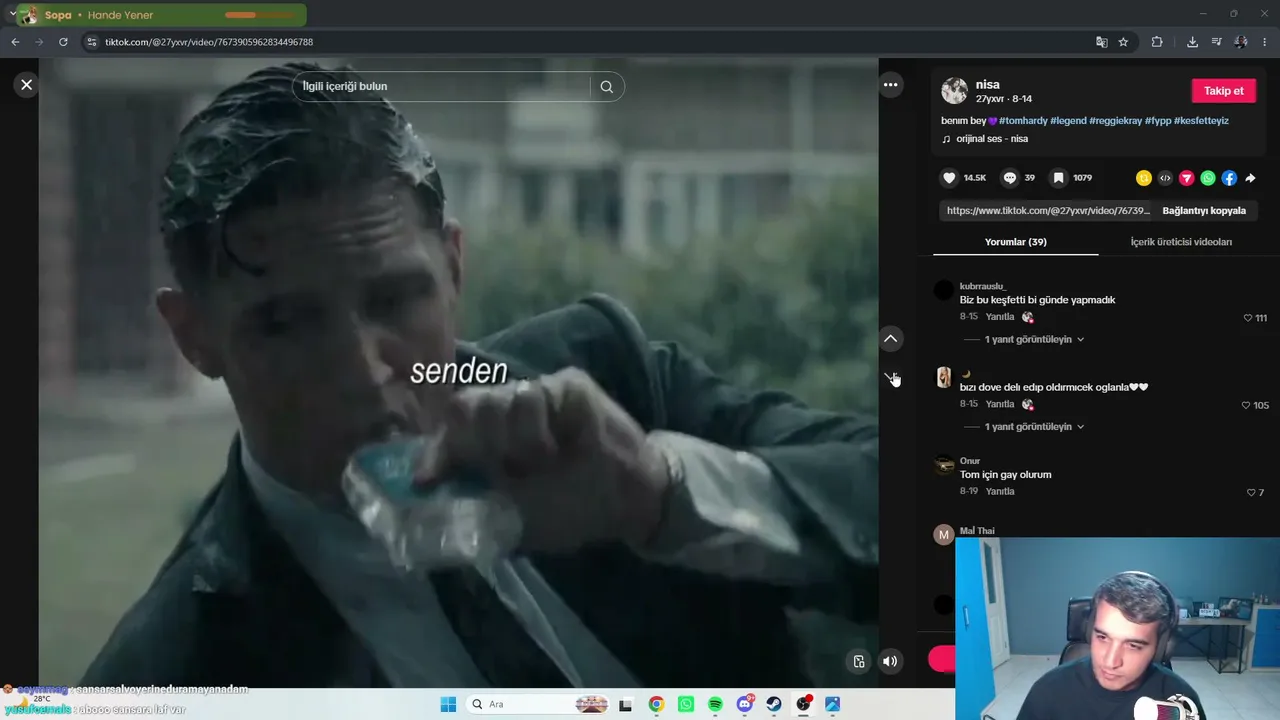Reload the page with the refresh icon
The image size is (1280, 720).
tap(63, 42)
